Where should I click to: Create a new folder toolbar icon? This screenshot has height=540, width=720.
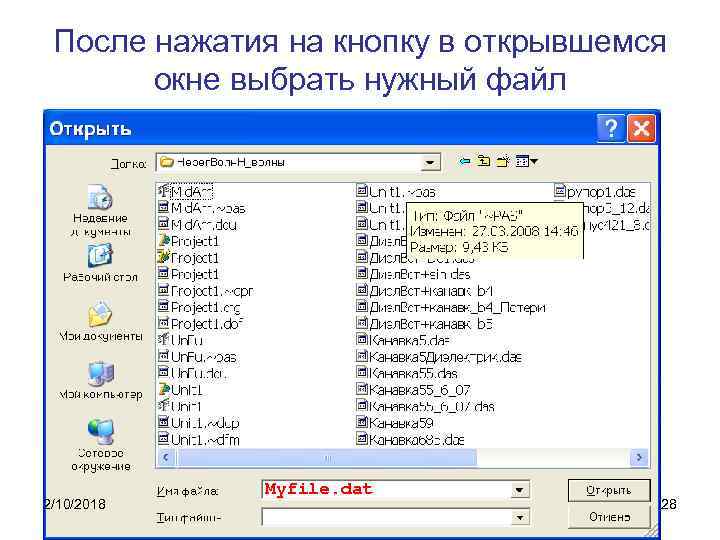tap(503, 161)
